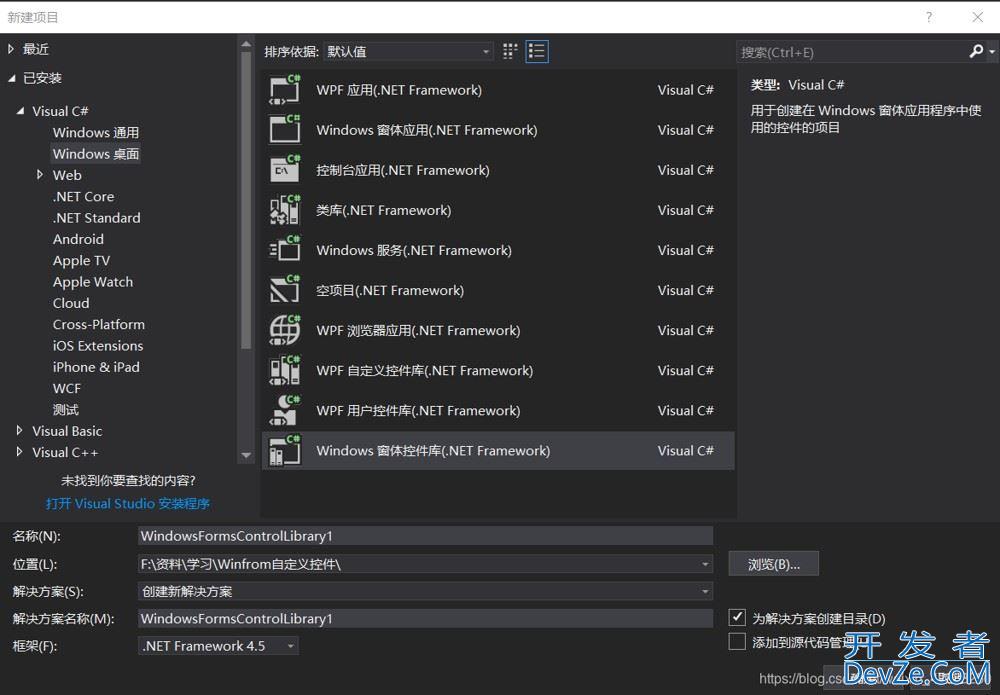Select Windows 窗体控件库(.NET Framework) template name
This screenshot has height=695, width=1000.
click(433, 451)
